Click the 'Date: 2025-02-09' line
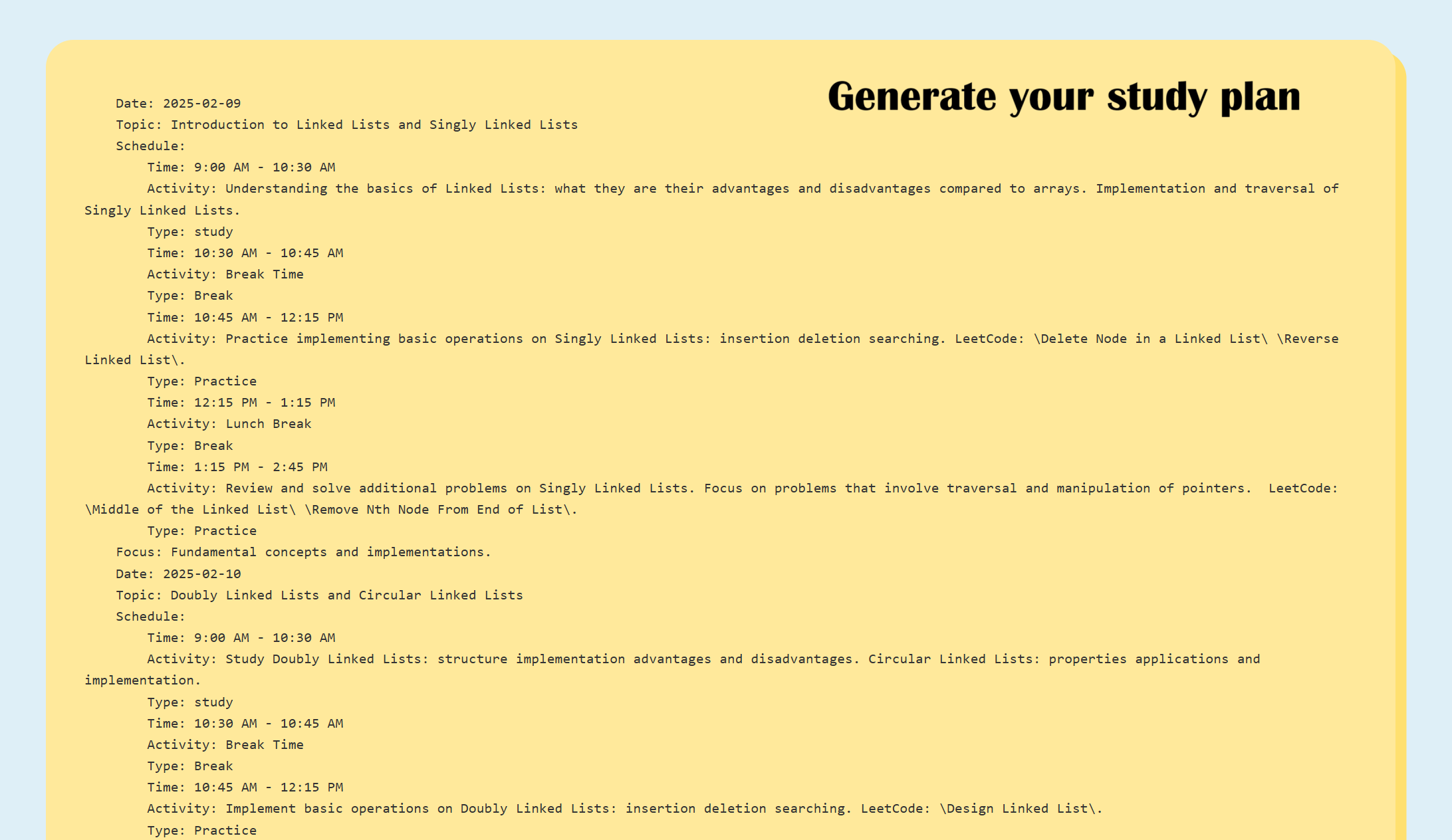Image resolution: width=1452 pixels, height=840 pixels. click(178, 104)
